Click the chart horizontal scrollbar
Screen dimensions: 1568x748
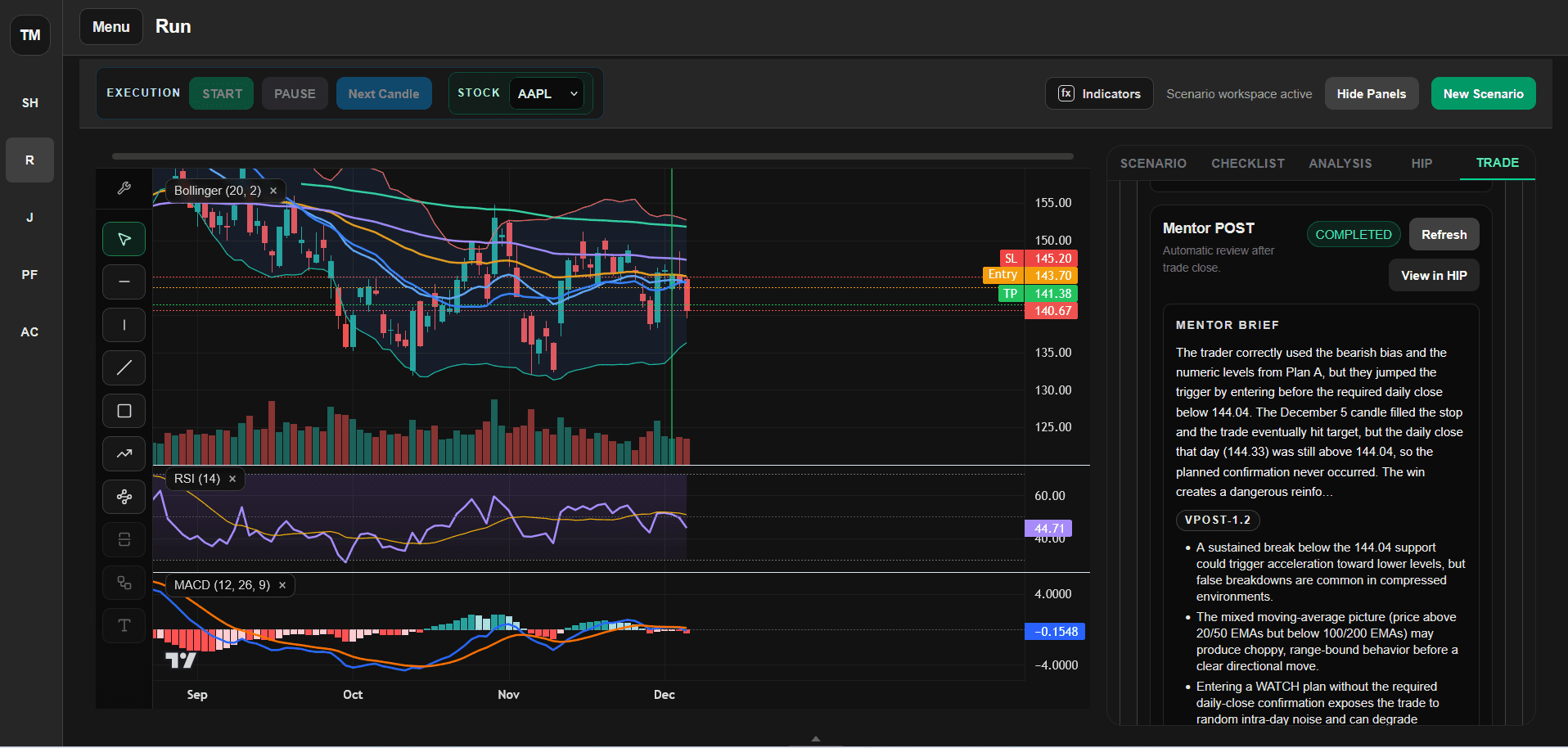pyautogui.click(x=593, y=155)
